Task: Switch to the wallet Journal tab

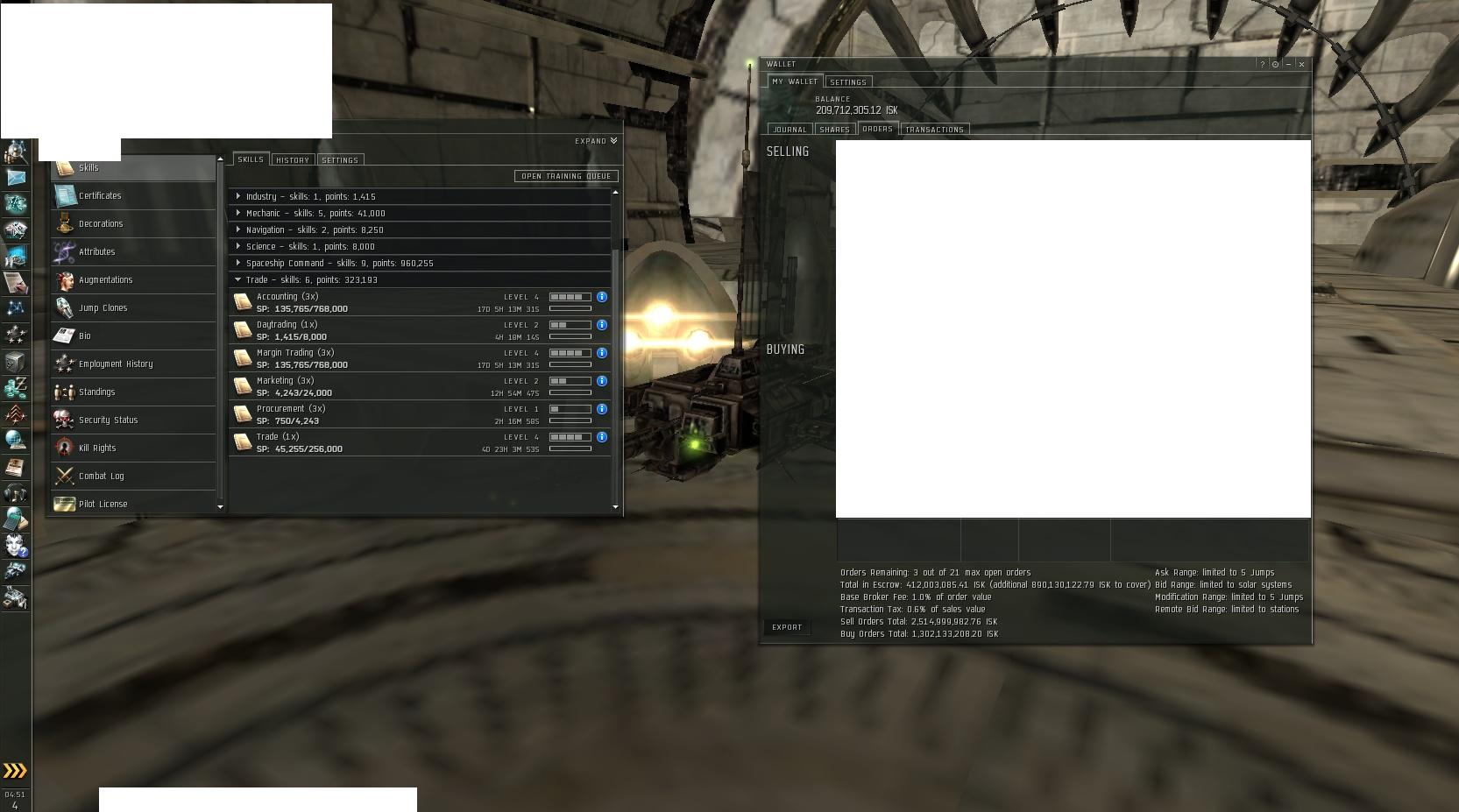Action: [x=790, y=130]
